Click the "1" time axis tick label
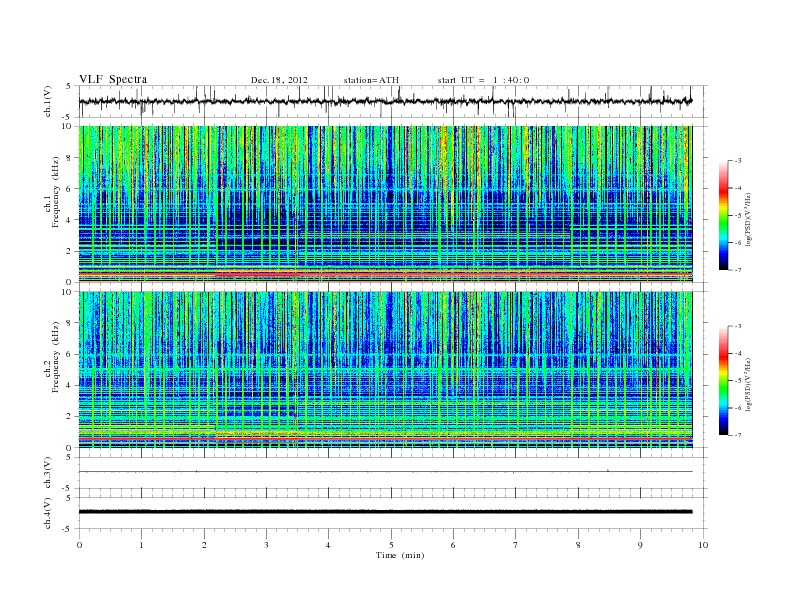 pyautogui.click(x=141, y=545)
